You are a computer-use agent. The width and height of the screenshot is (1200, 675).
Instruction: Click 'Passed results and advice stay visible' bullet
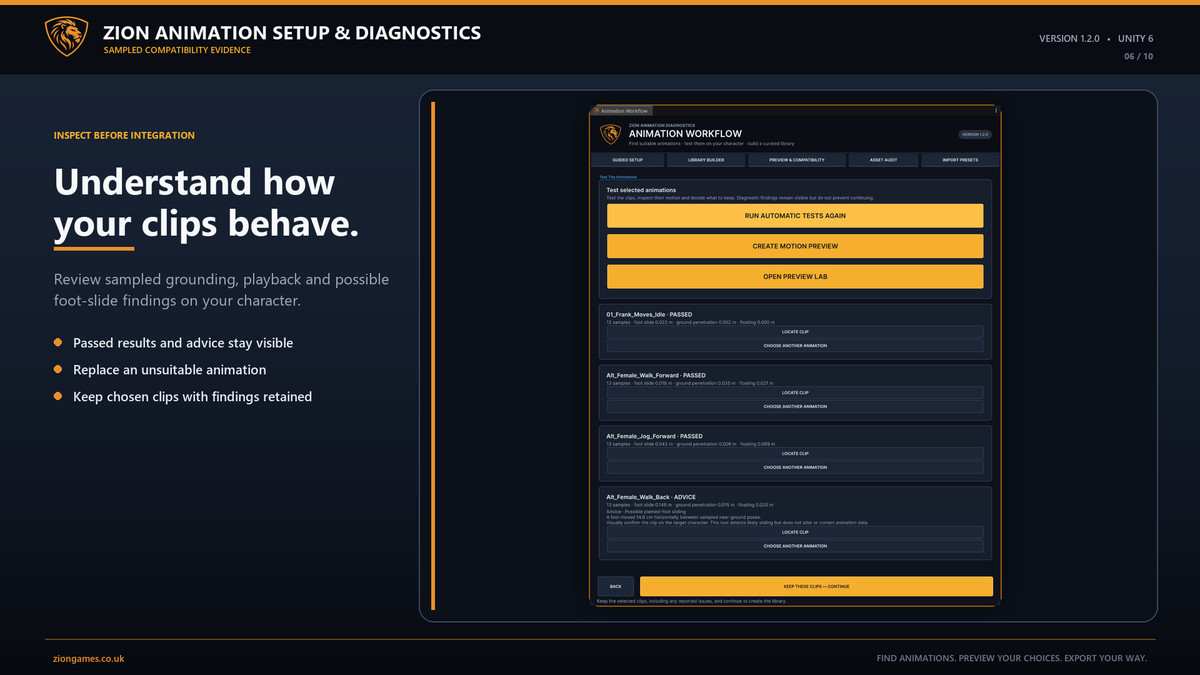(x=183, y=343)
